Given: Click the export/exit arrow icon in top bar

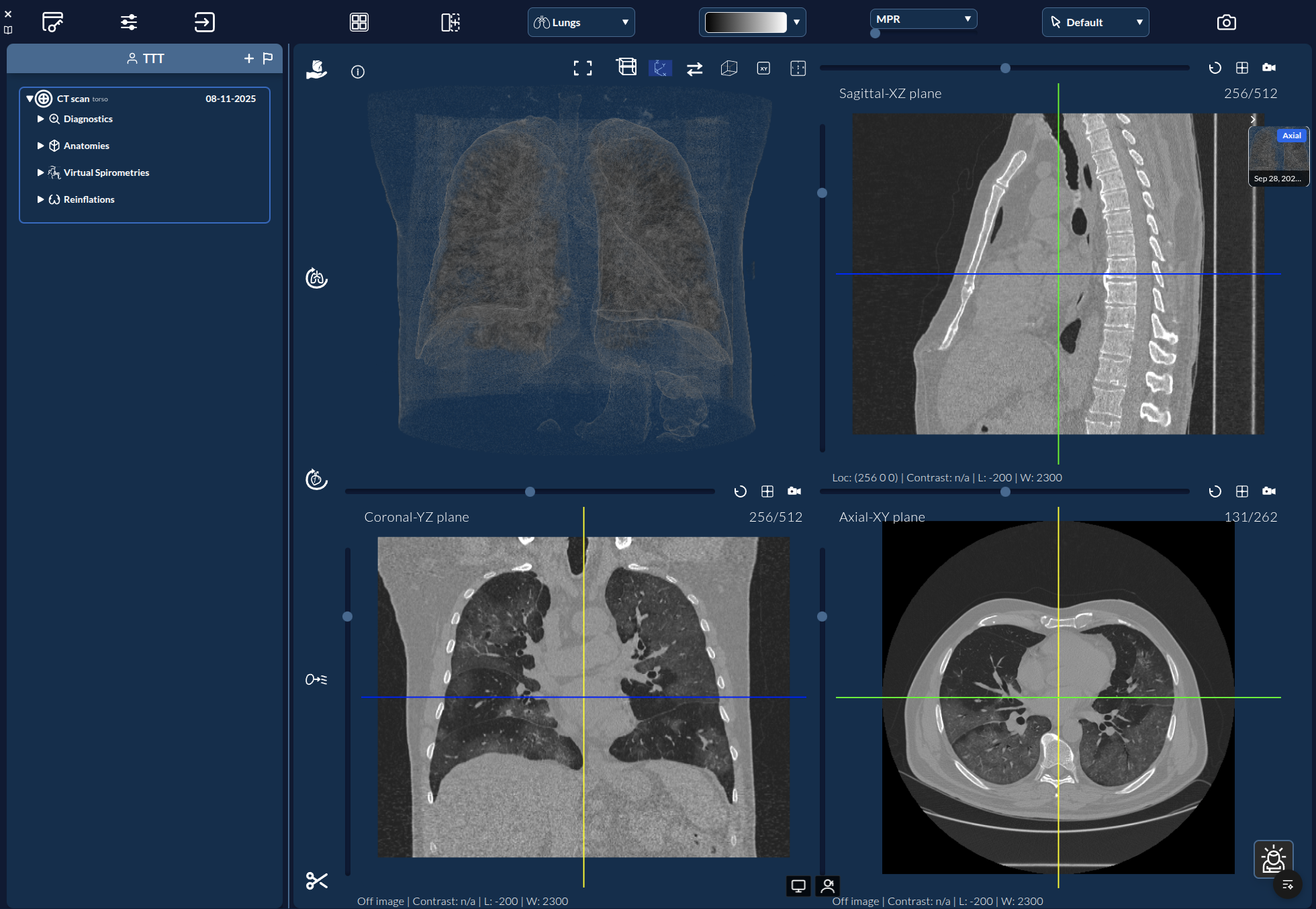Looking at the screenshot, I should click(x=204, y=22).
